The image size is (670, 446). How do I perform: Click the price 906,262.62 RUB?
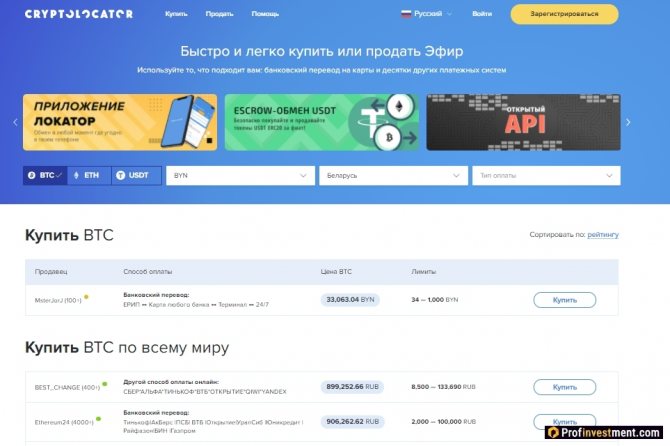pos(353,421)
